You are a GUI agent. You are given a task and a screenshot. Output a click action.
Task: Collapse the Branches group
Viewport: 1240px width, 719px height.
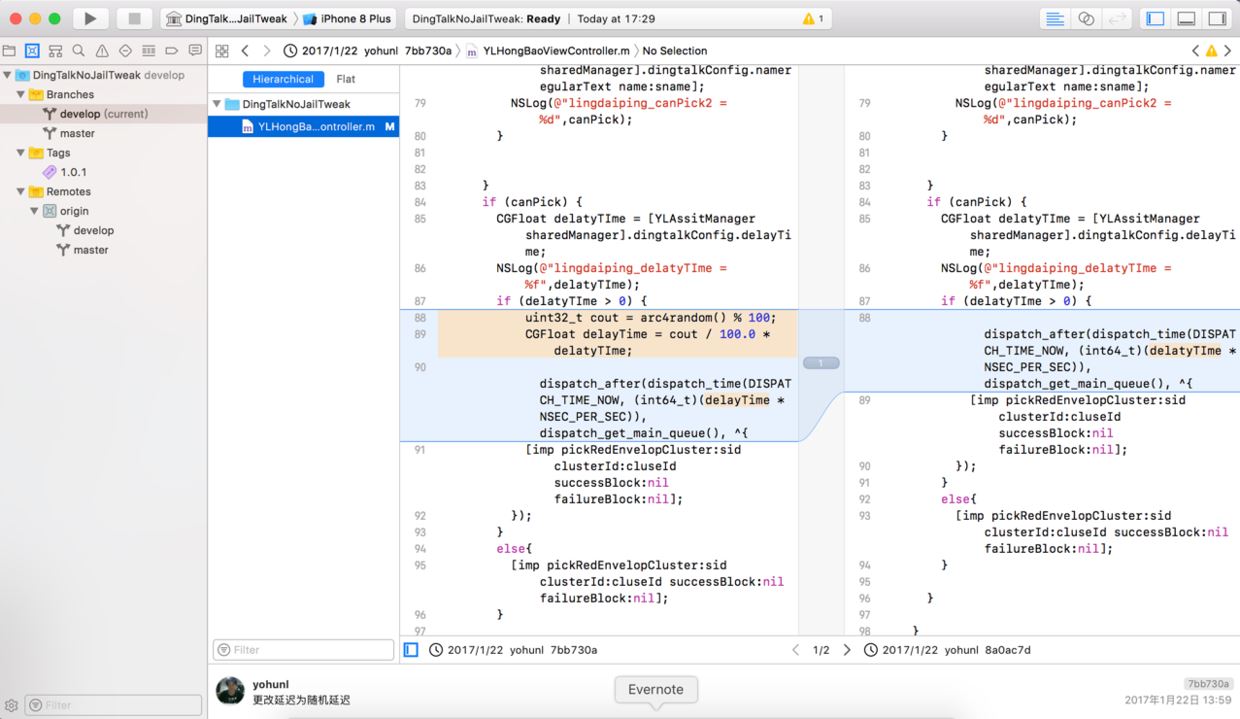(x=21, y=94)
